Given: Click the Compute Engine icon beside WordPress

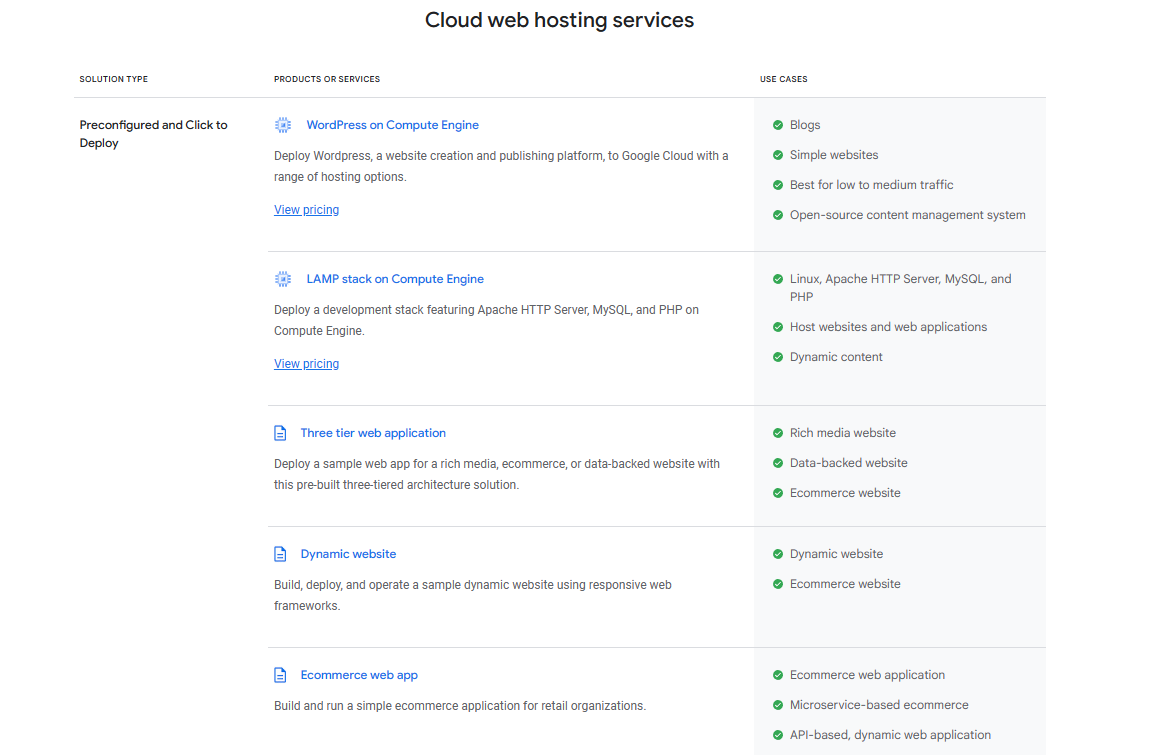Looking at the screenshot, I should click(x=283, y=125).
